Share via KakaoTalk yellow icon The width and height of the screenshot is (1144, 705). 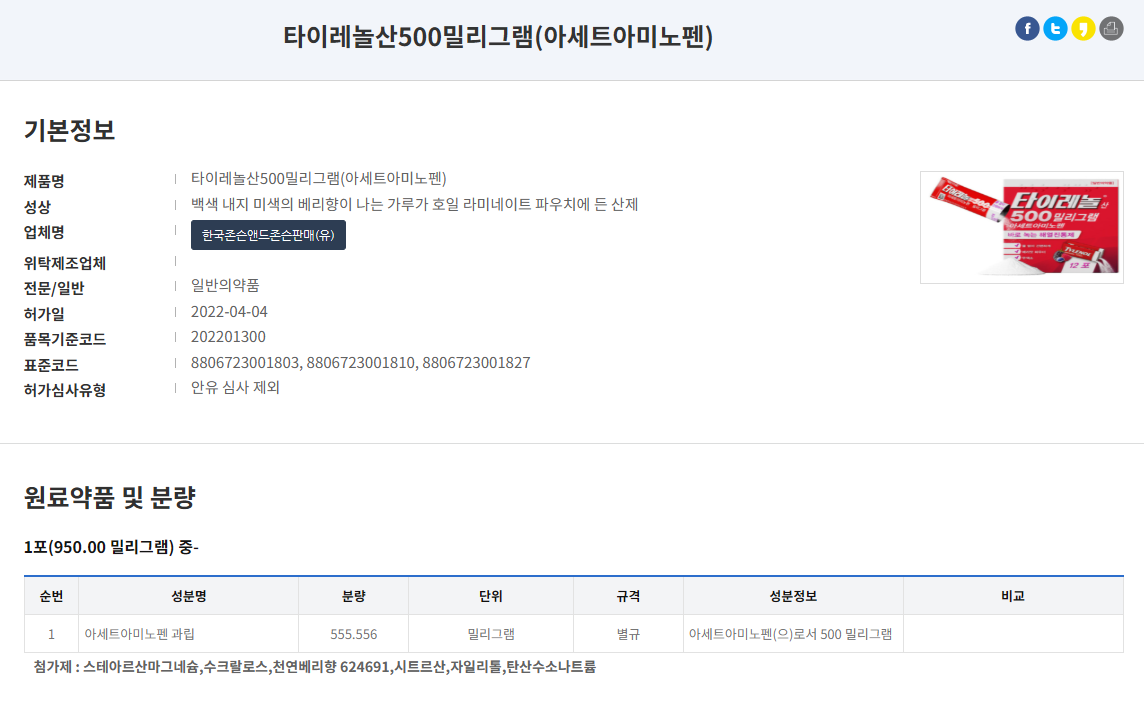point(1083,28)
